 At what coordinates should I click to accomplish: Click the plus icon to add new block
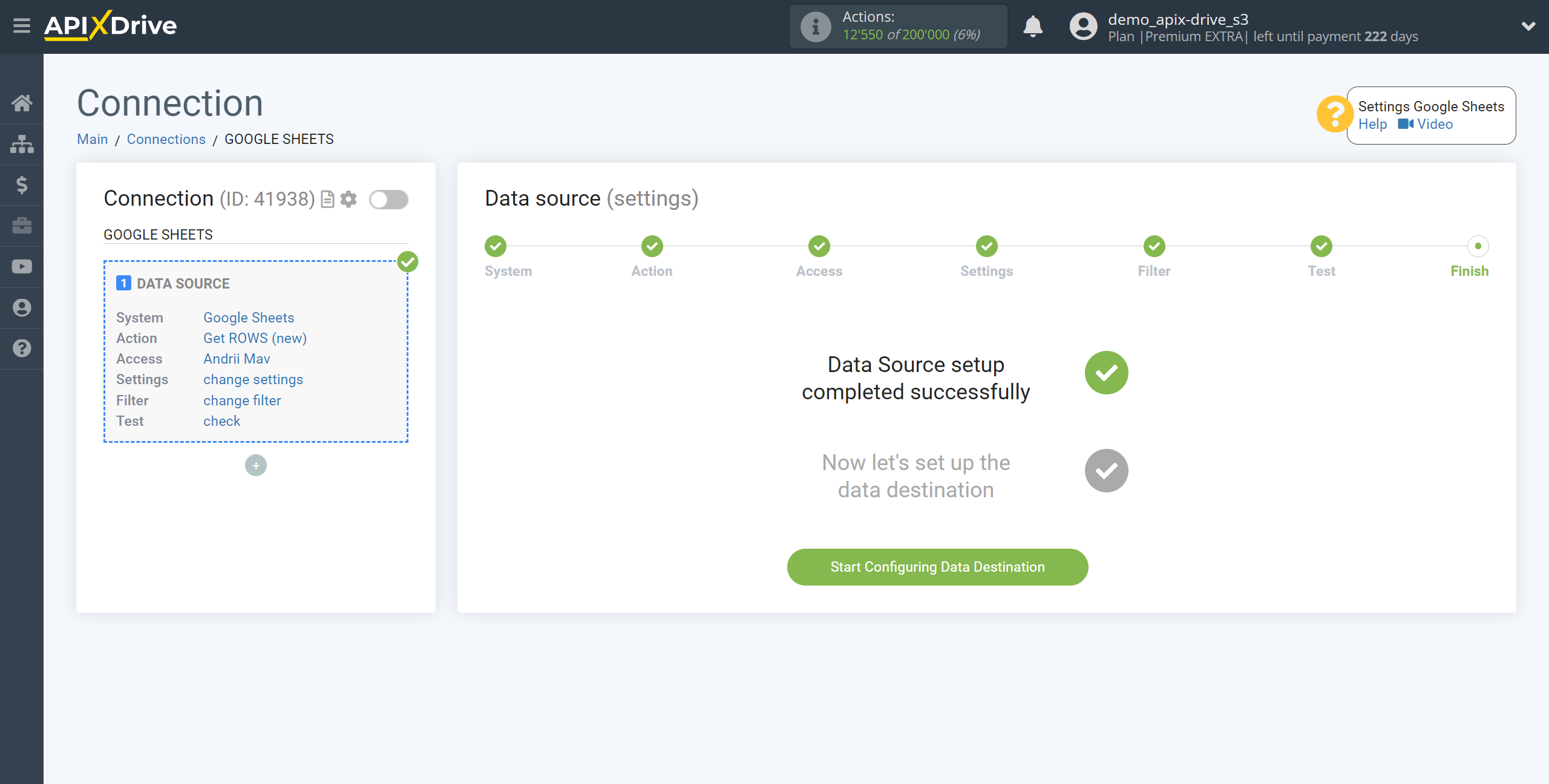coord(256,465)
